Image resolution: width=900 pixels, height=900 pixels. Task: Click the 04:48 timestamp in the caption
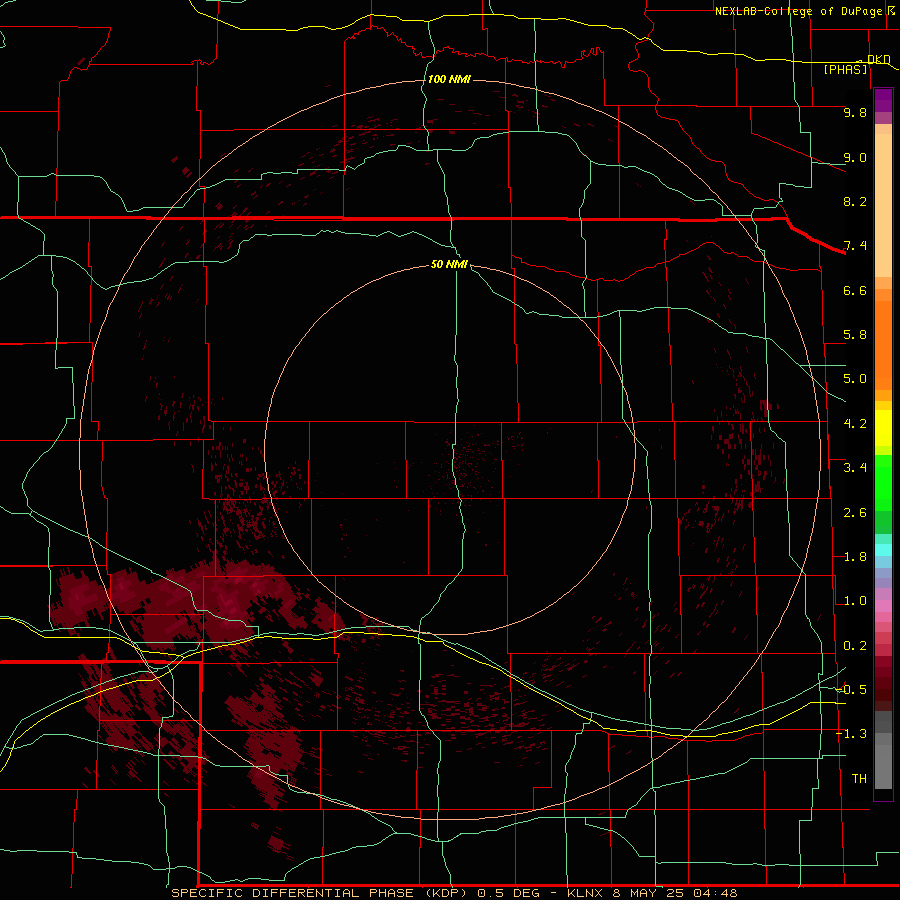(x=715, y=893)
